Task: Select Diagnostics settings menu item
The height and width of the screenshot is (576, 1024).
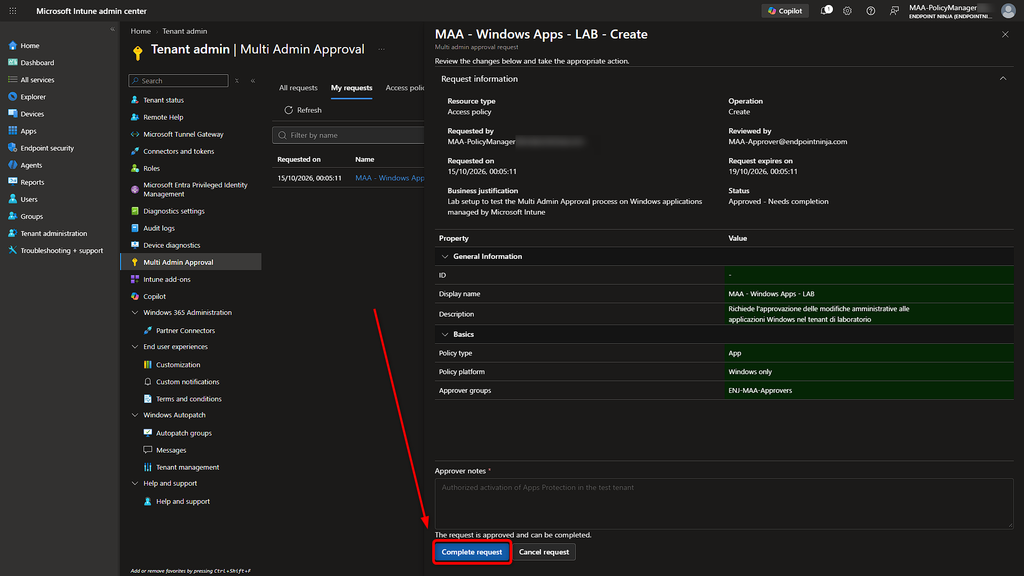Action: coord(174,211)
